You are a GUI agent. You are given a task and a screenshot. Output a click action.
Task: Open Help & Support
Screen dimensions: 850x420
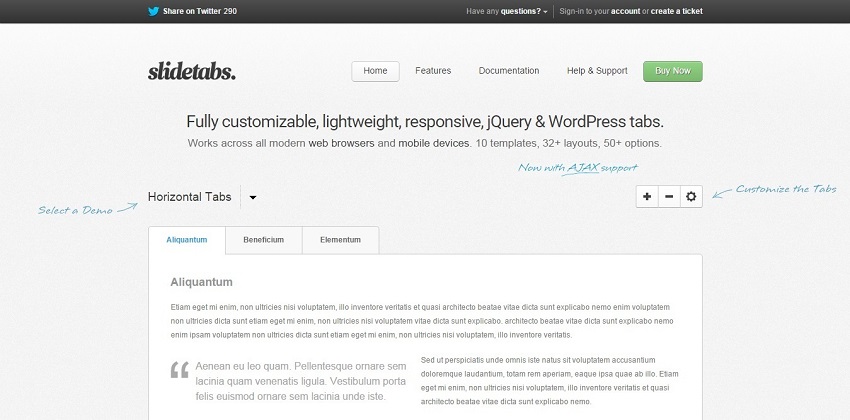click(x=597, y=71)
